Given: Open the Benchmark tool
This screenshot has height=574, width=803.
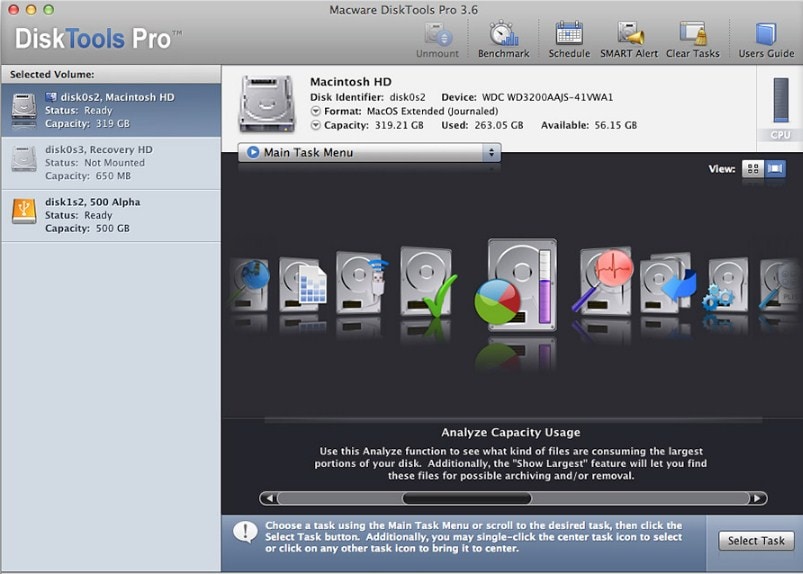Looking at the screenshot, I should [503, 39].
